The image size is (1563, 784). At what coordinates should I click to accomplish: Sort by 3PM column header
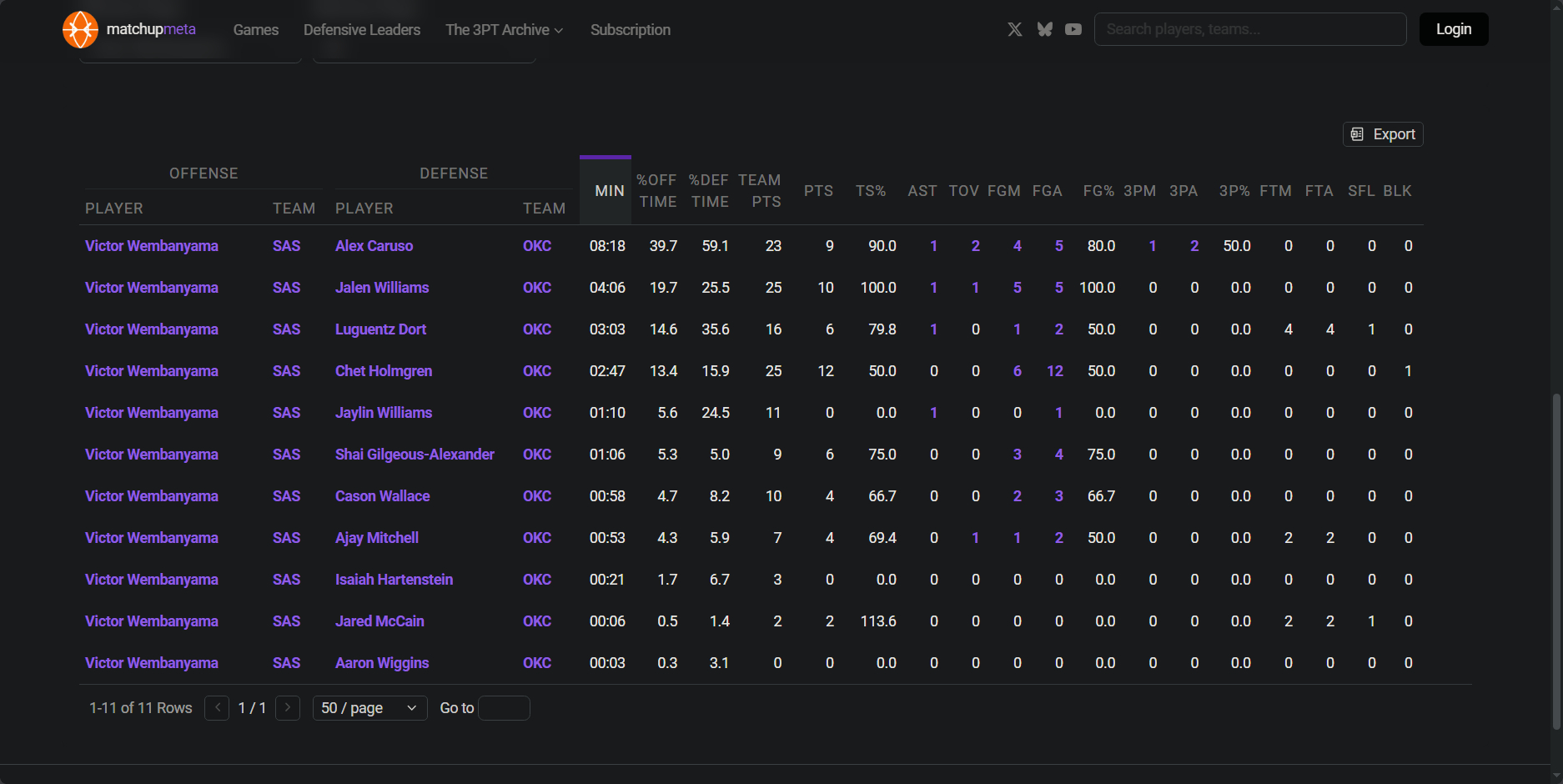pos(1140,191)
